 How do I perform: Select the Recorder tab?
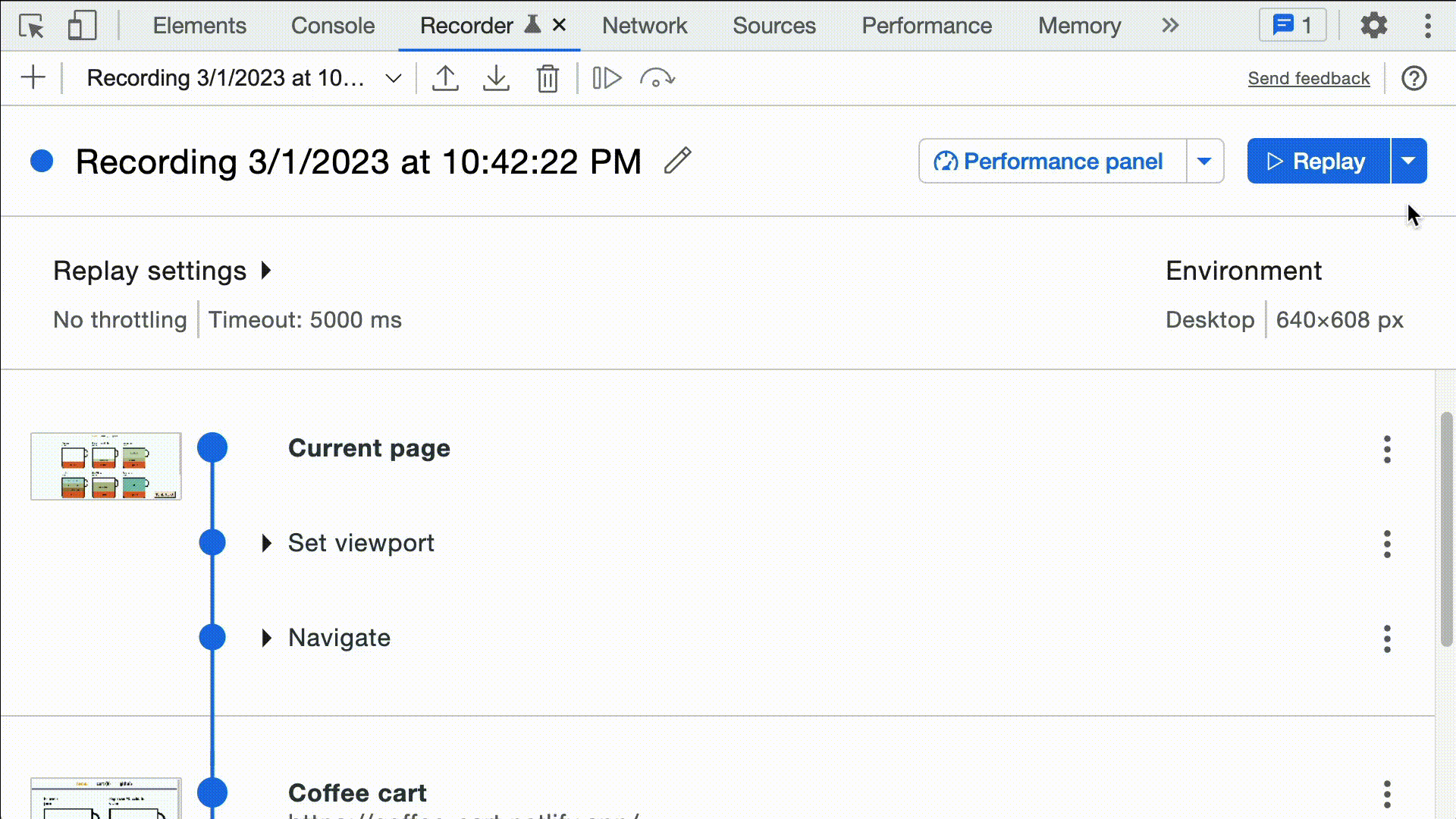coord(465,25)
